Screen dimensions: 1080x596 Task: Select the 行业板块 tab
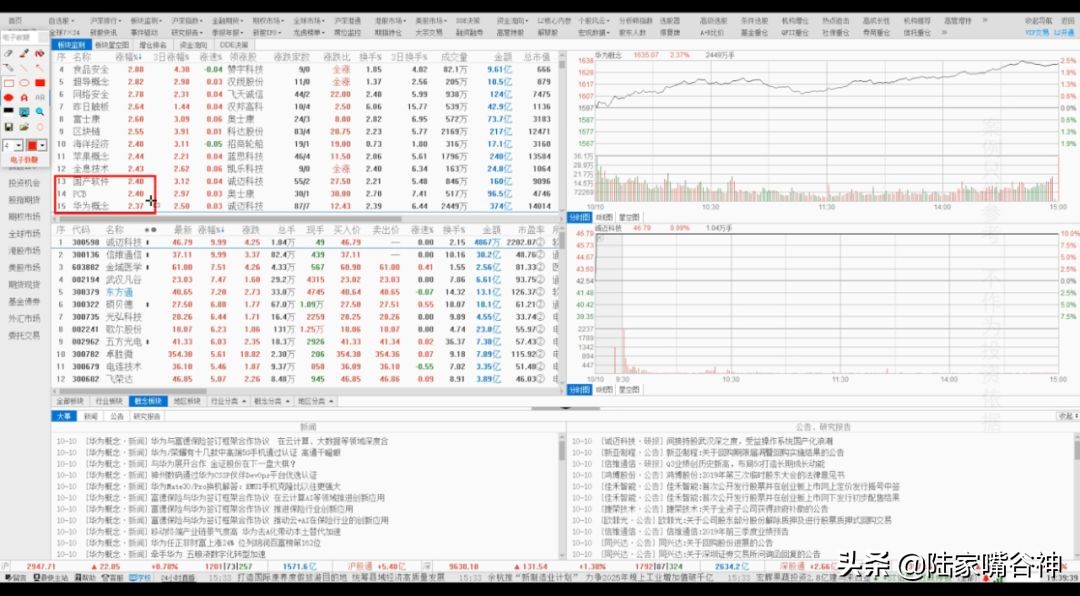[109, 401]
